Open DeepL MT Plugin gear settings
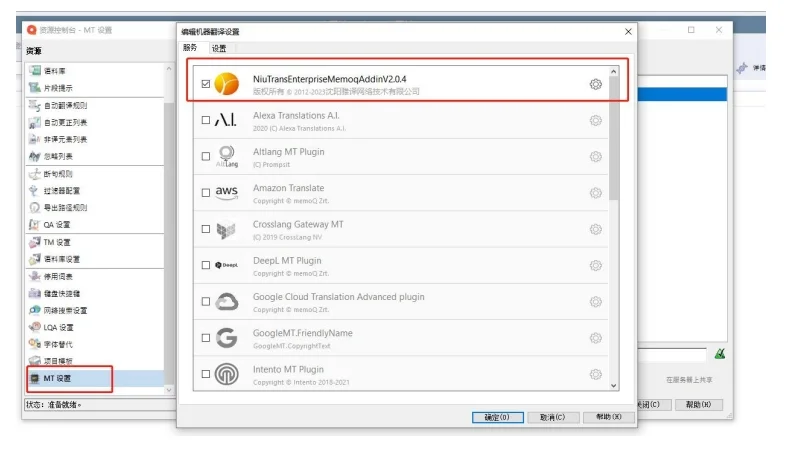 [595, 265]
